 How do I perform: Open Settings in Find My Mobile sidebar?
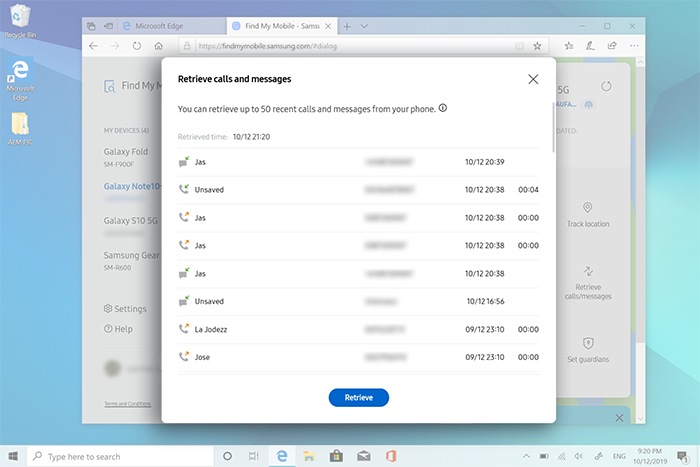click(x=125, y=309)
